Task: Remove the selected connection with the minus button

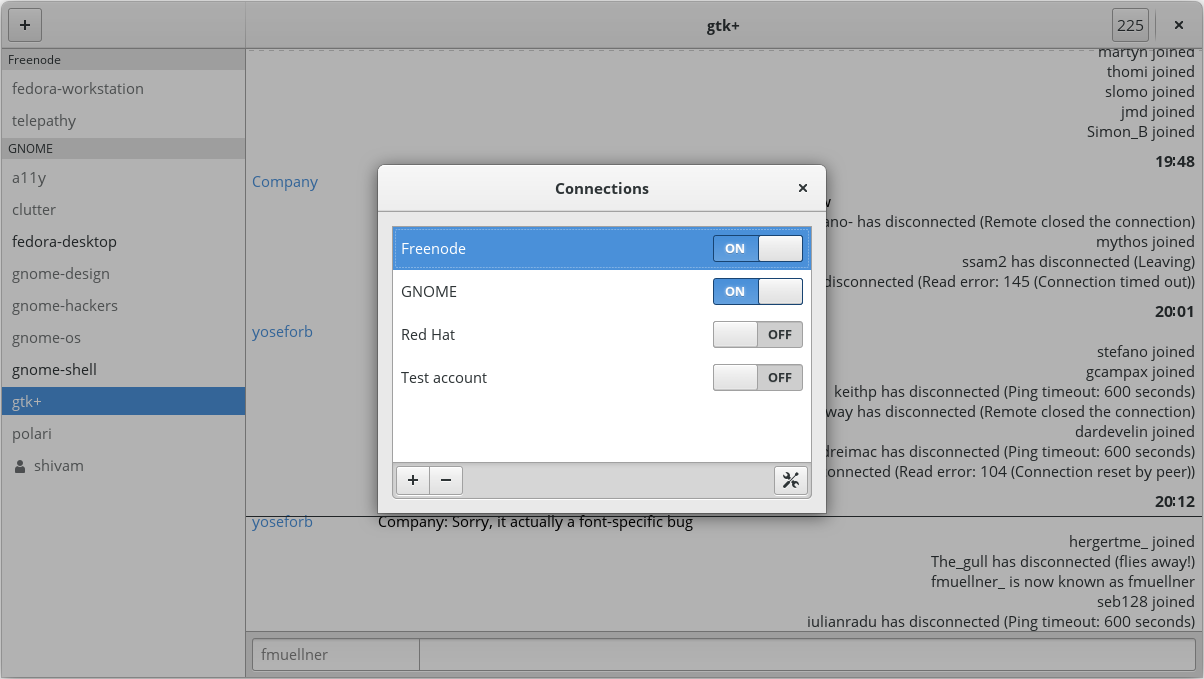Action: 446,480
